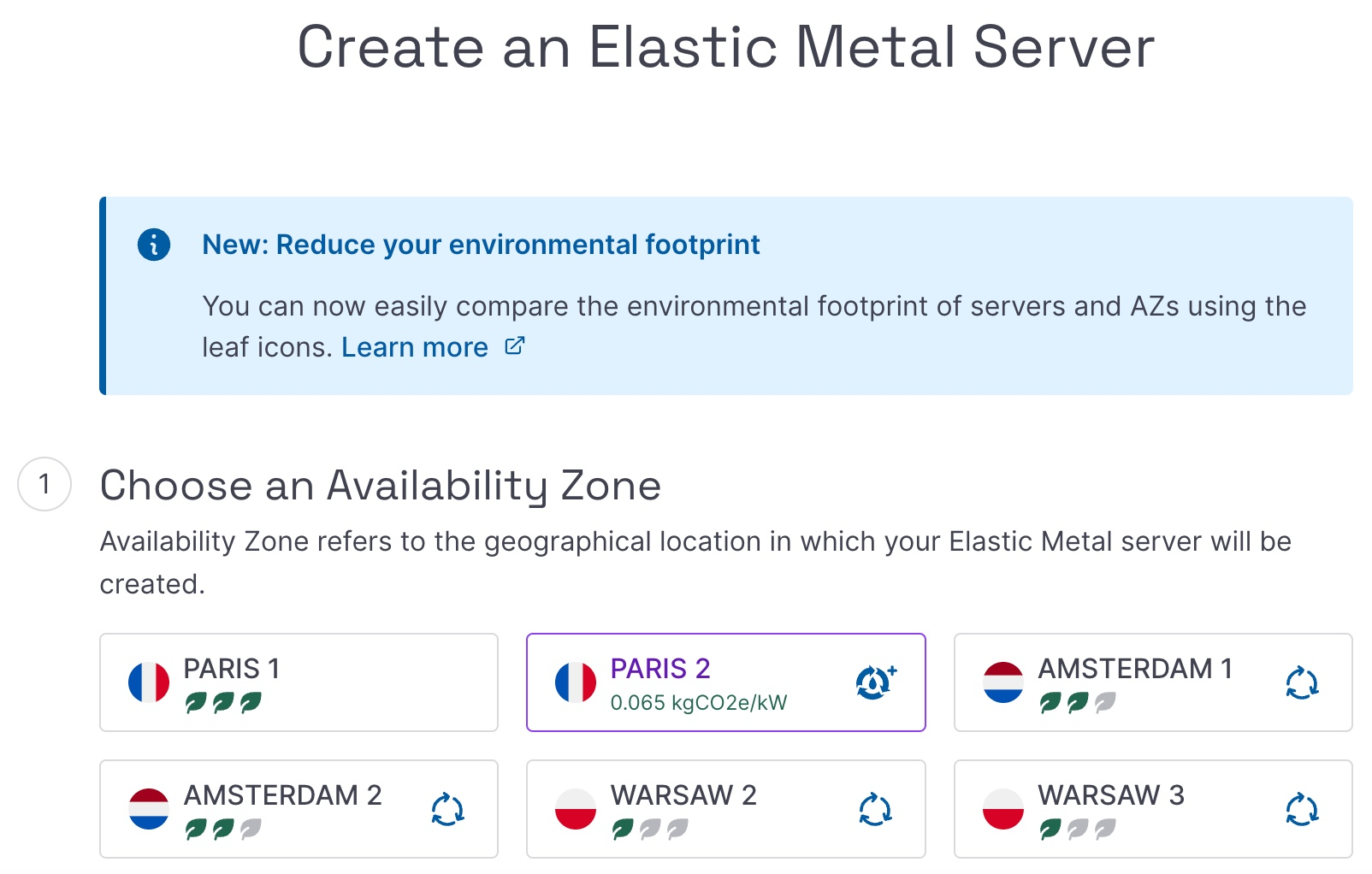Click the French flag on the PARIS 1 card
Screen dimensions: 1372x874
point(150,681)
